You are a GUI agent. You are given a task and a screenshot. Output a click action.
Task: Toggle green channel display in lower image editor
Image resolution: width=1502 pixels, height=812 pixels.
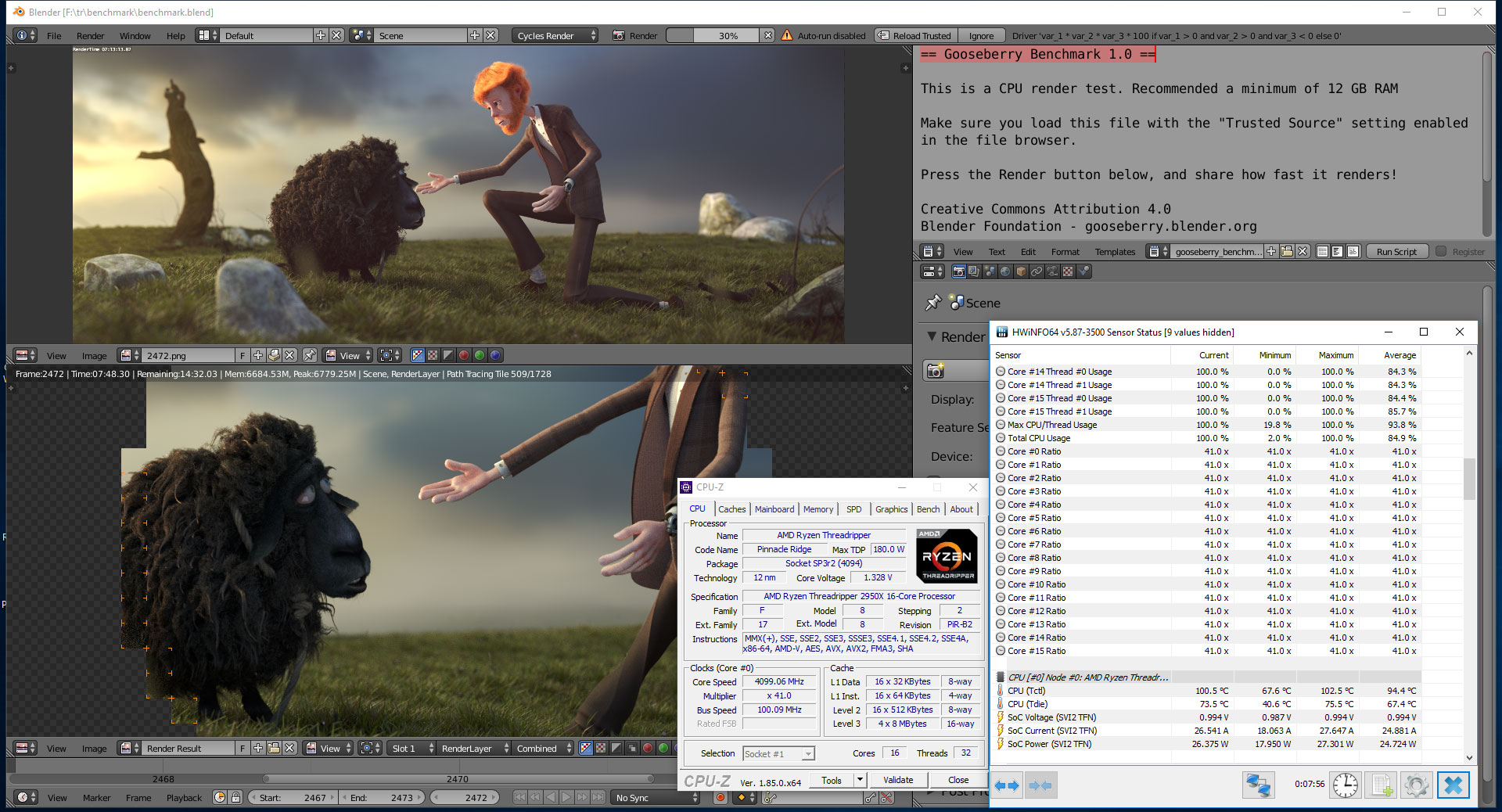[663, 748]
